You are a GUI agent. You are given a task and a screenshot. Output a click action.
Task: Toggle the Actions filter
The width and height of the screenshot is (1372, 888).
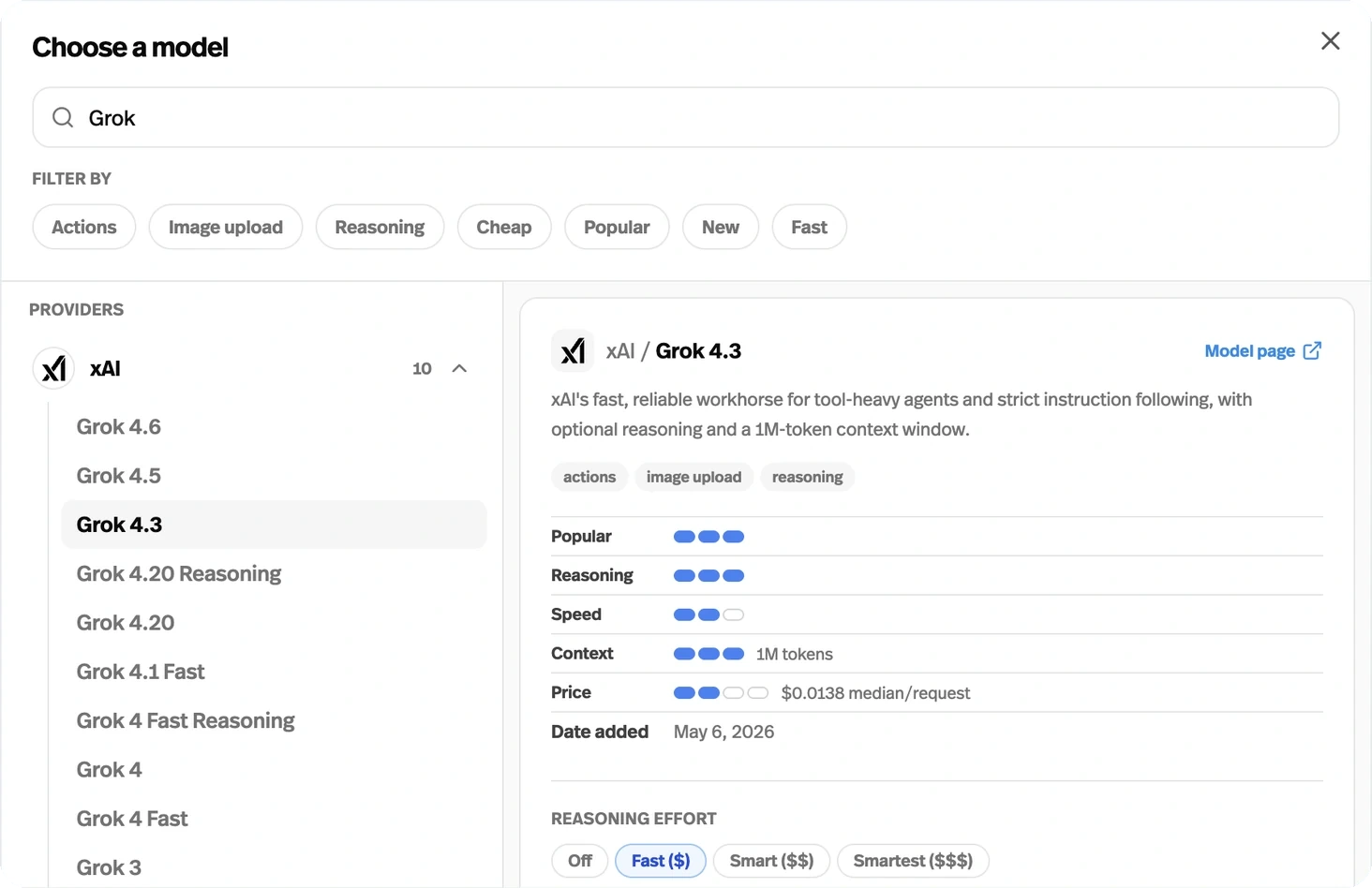coord(84,227)
